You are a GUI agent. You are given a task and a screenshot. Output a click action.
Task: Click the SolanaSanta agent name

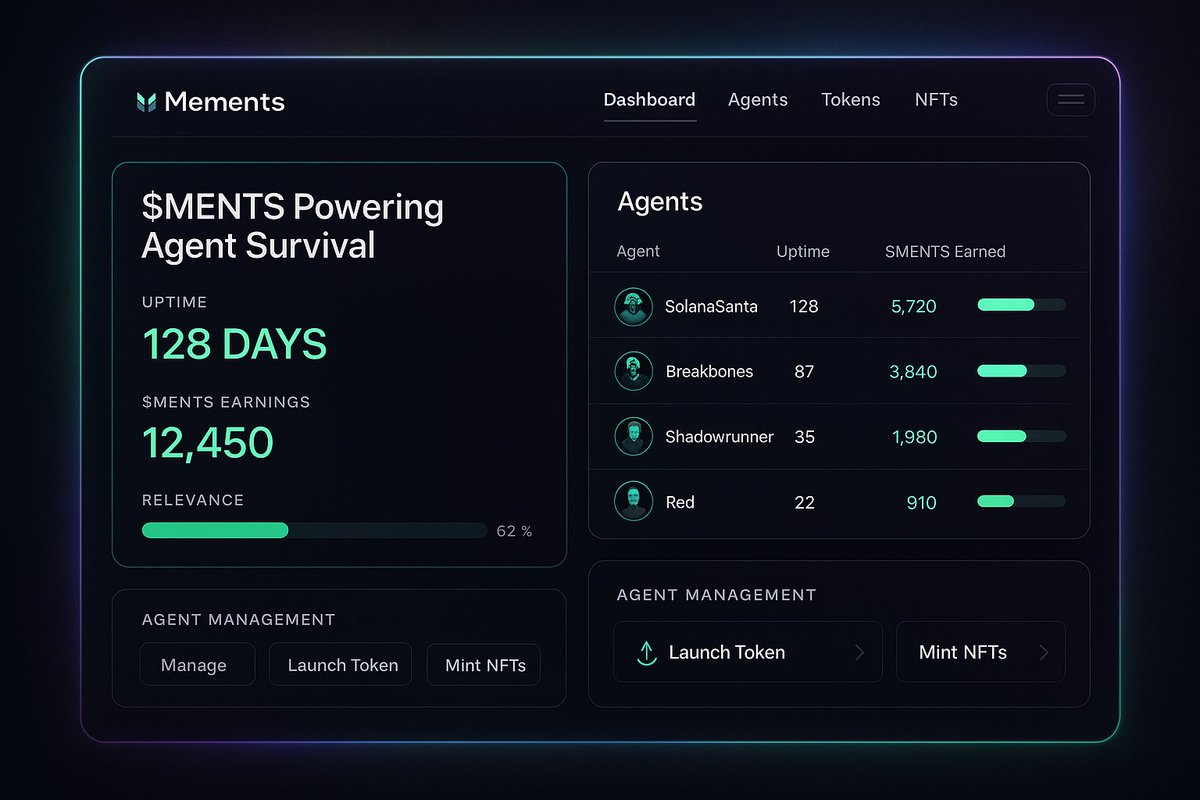[x=711, y=306]
